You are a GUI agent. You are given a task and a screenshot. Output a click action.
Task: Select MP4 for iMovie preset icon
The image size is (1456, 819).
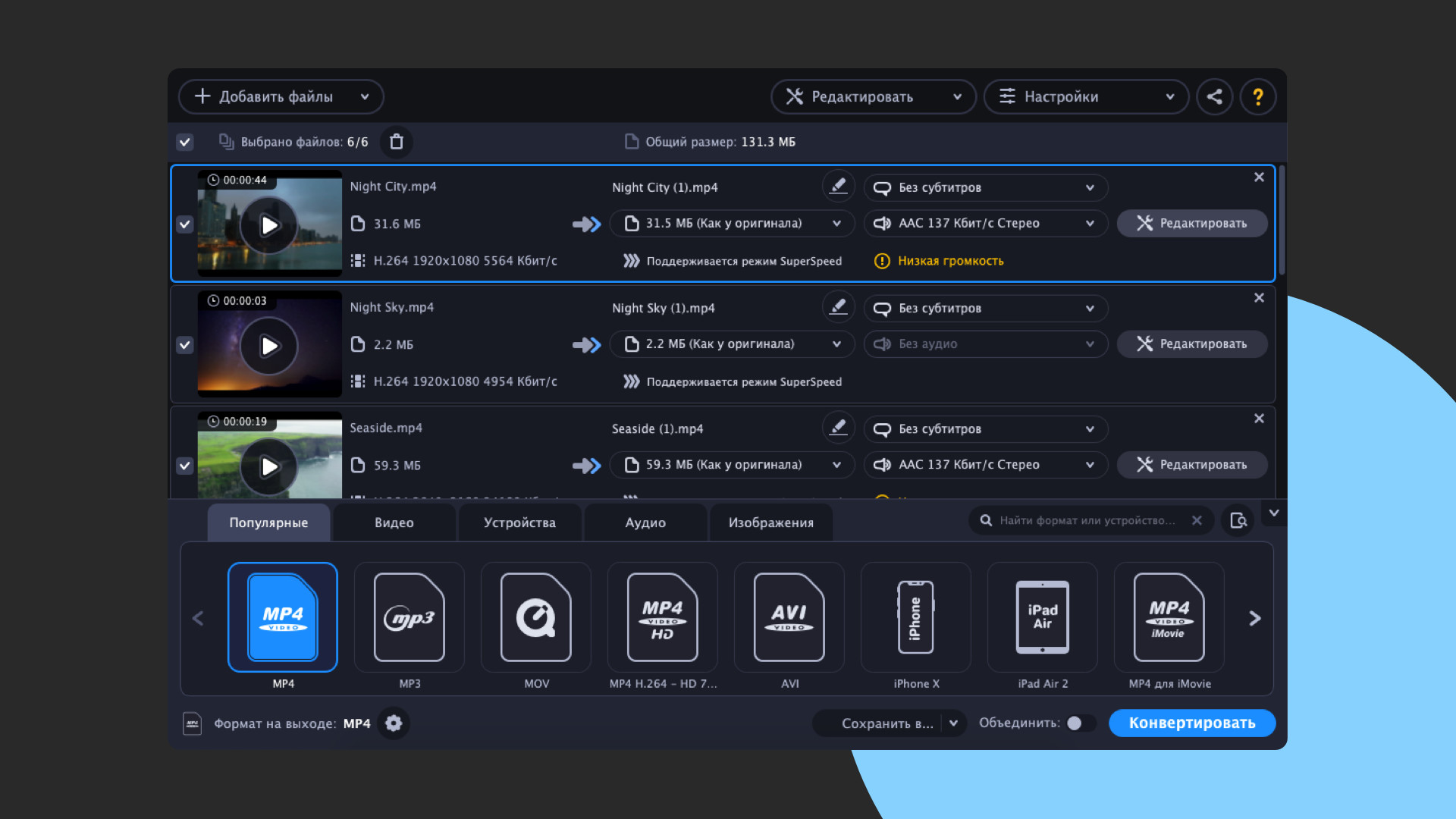pos(1168,617)
